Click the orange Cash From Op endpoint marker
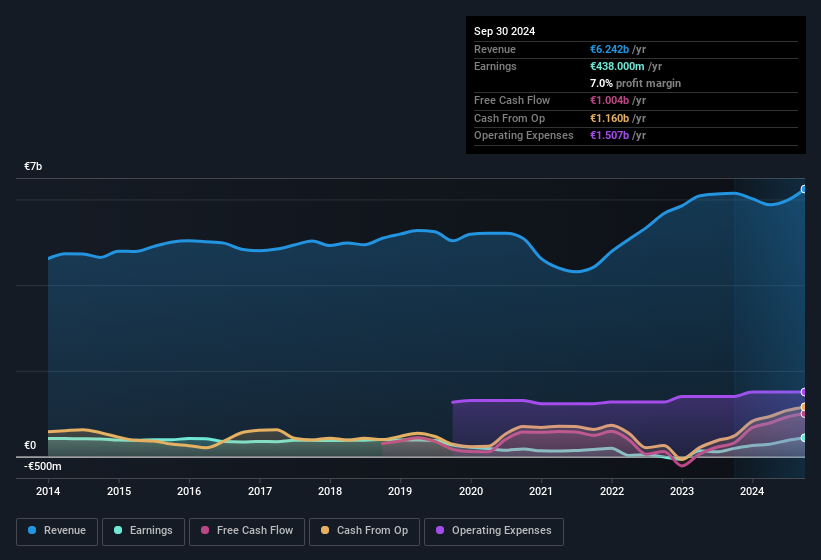The height and width of the screenshot is (560, 821). (x=804, y=407)
